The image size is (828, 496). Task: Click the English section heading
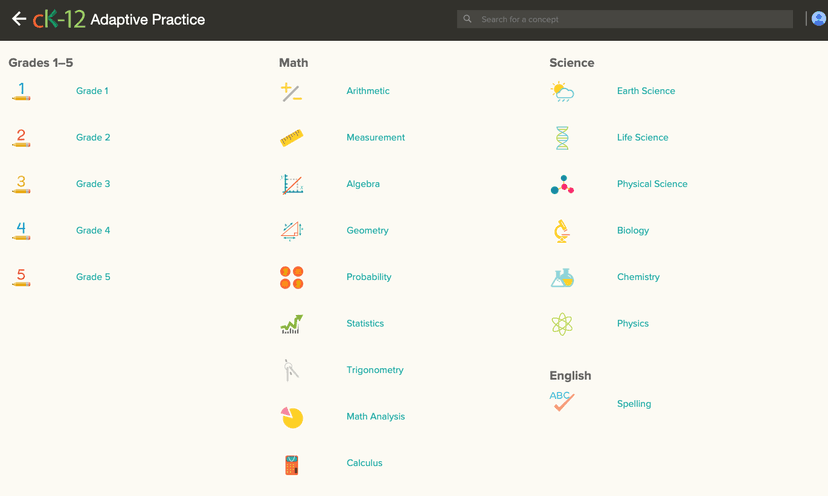pyautogui.click(x=570, y=376)
